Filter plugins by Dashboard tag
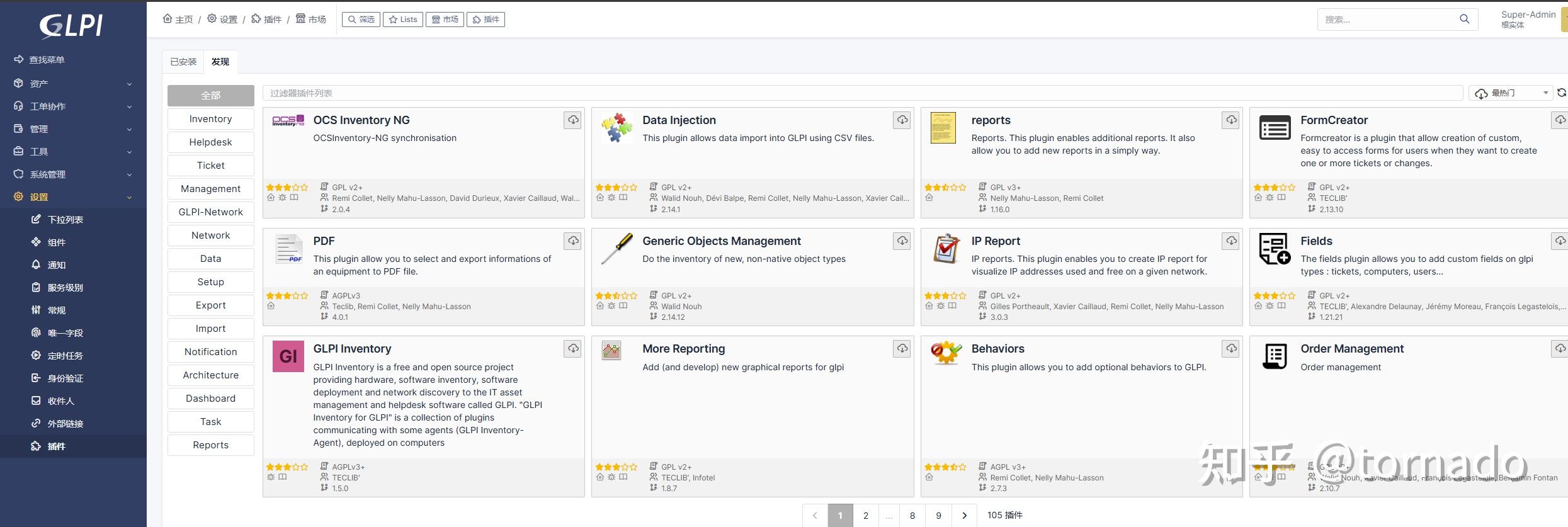 pos(211,399)
